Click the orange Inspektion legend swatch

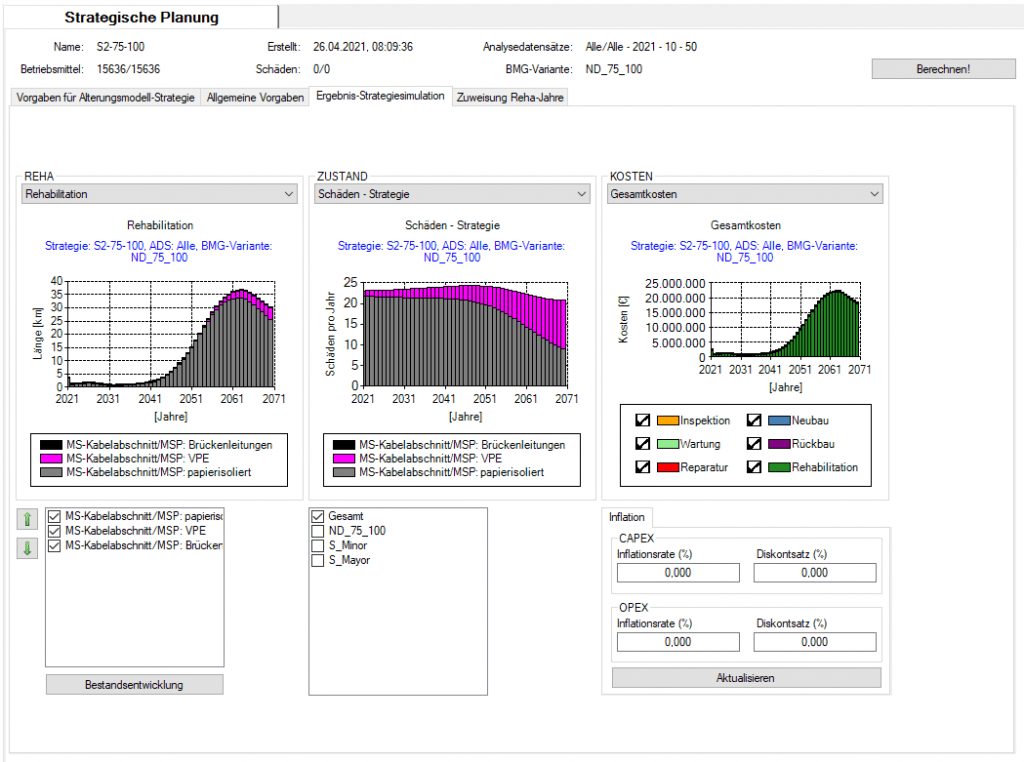667,421
